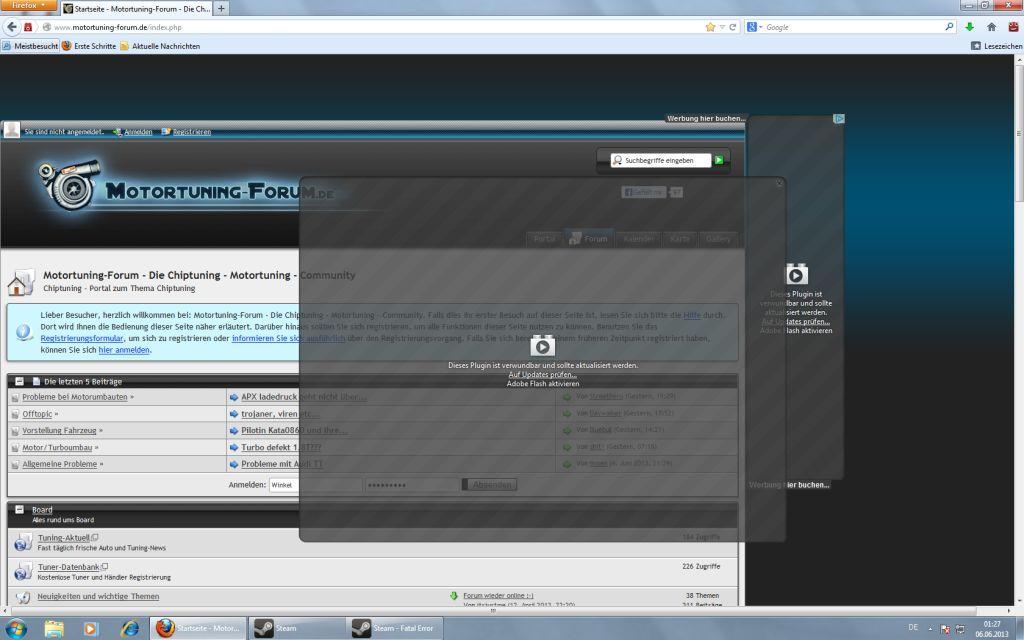1024x640 pixels.
Task: Click the forum search 'Suchbegriffe eingeben' field
Action: pos(660,160)
